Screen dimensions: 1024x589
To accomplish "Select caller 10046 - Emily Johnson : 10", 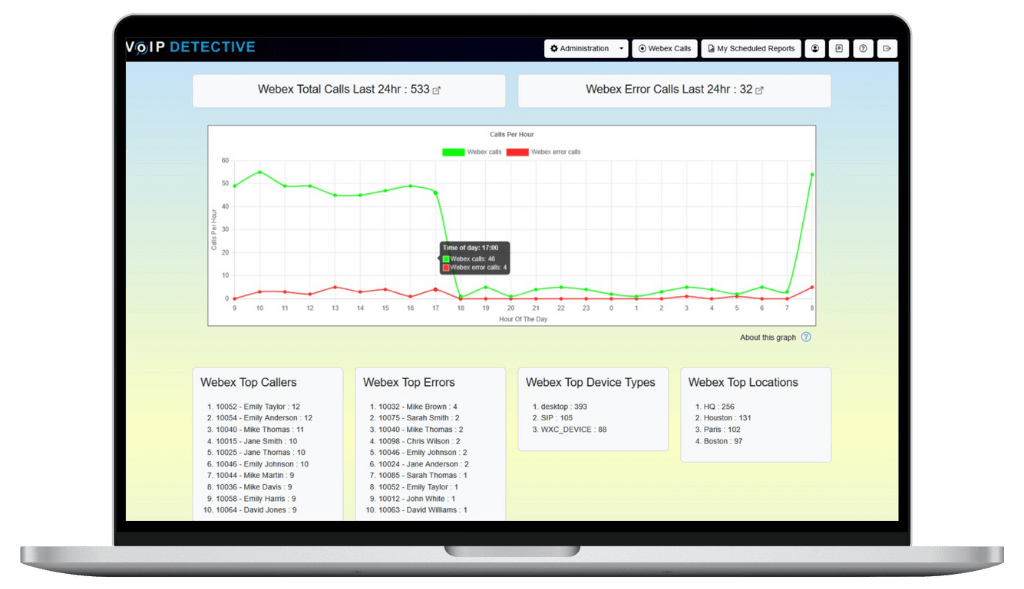I will pyautogui.click(x=262, y=464).
